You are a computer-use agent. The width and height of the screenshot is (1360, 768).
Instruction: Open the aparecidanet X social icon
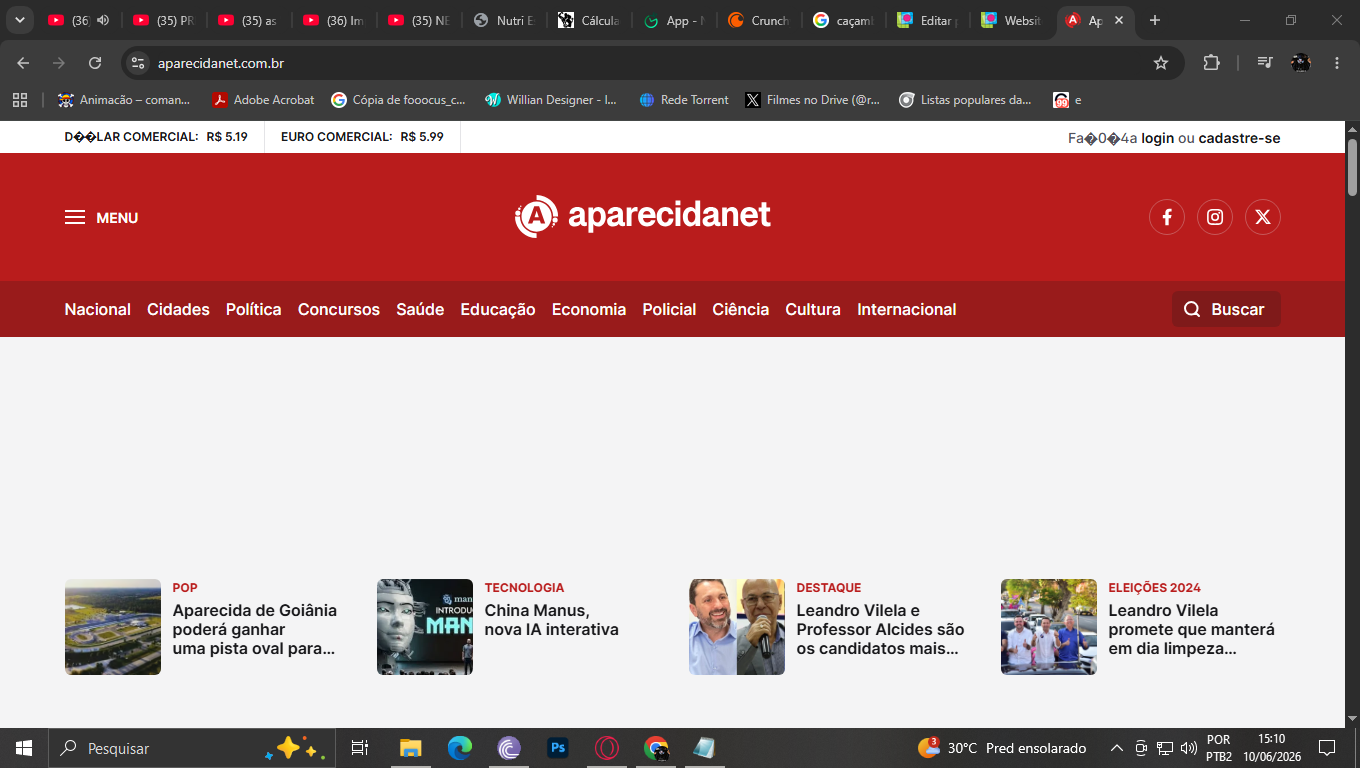pos(1263,217)
